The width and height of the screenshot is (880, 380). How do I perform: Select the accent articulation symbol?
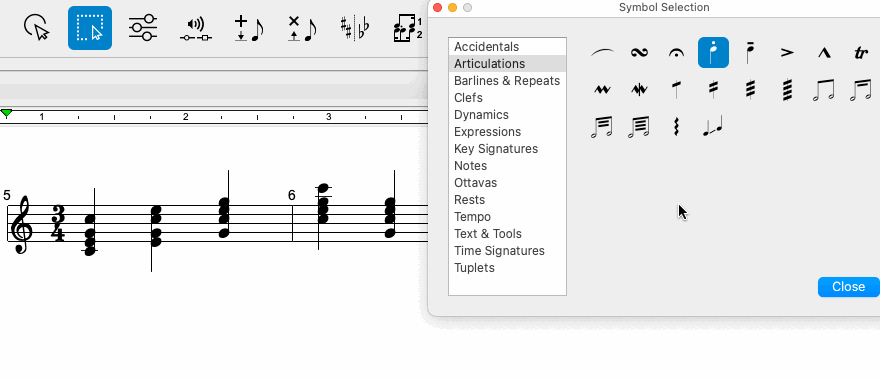point(787,53)
